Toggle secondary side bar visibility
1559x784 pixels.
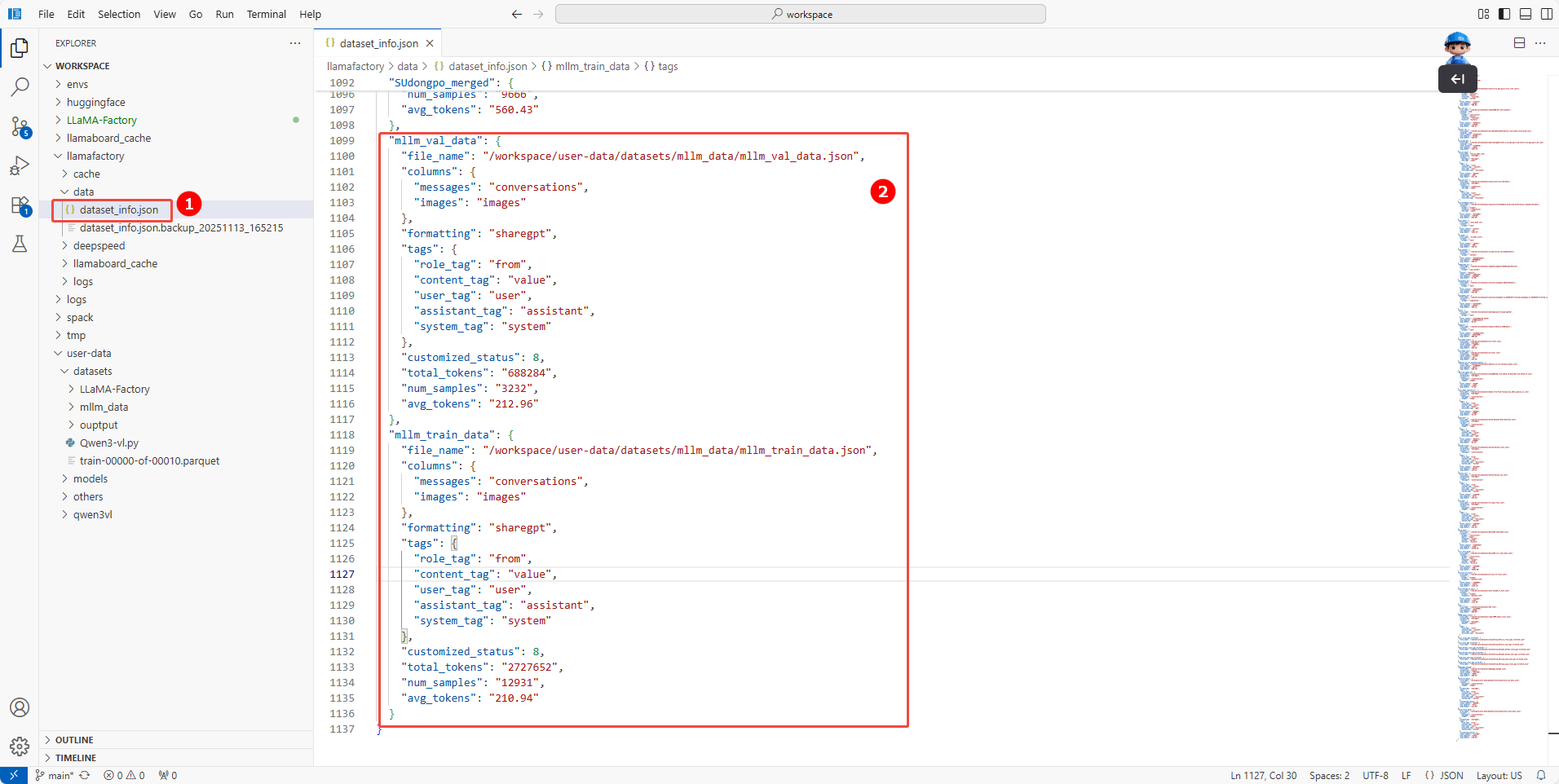click(x=1547, y=14)
